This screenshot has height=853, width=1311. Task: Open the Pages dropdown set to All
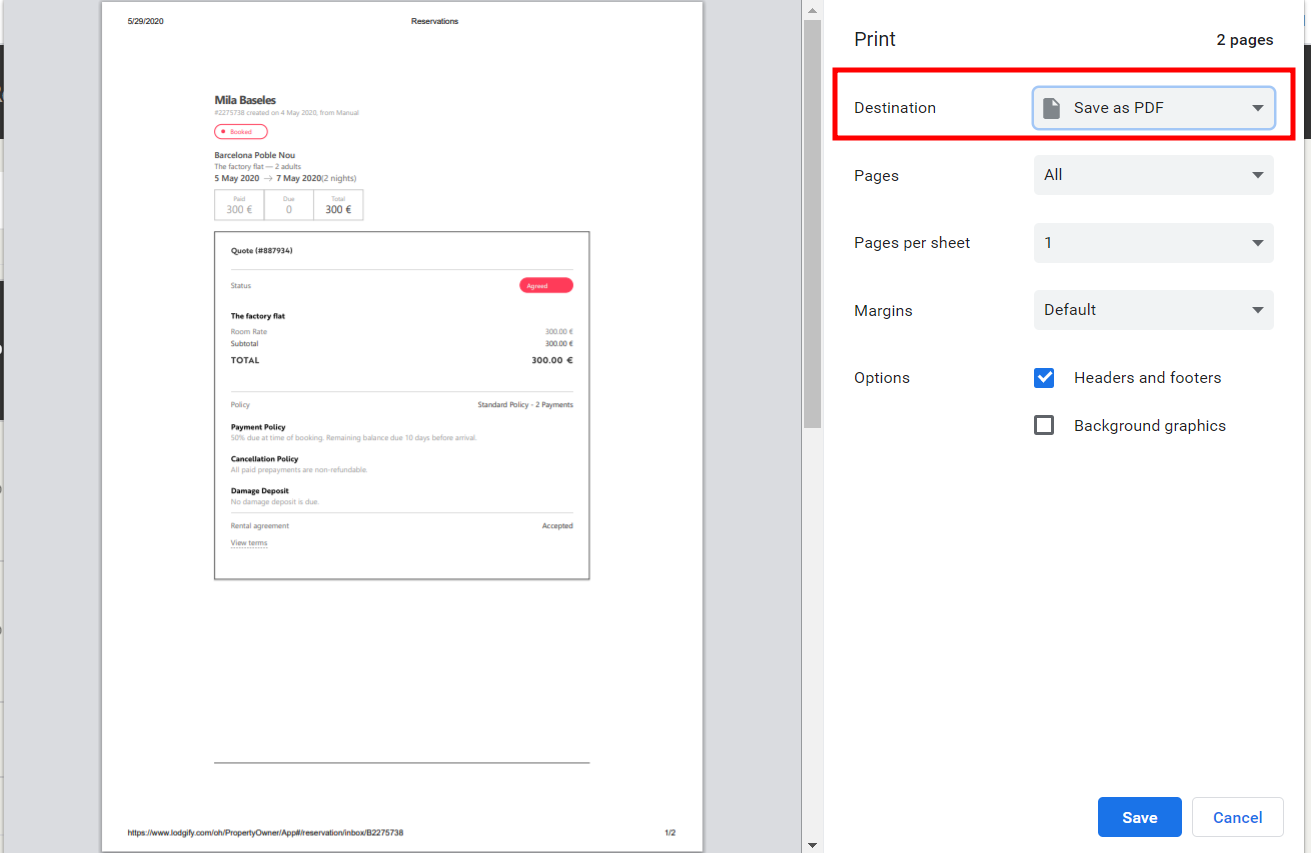[1153, 175]
